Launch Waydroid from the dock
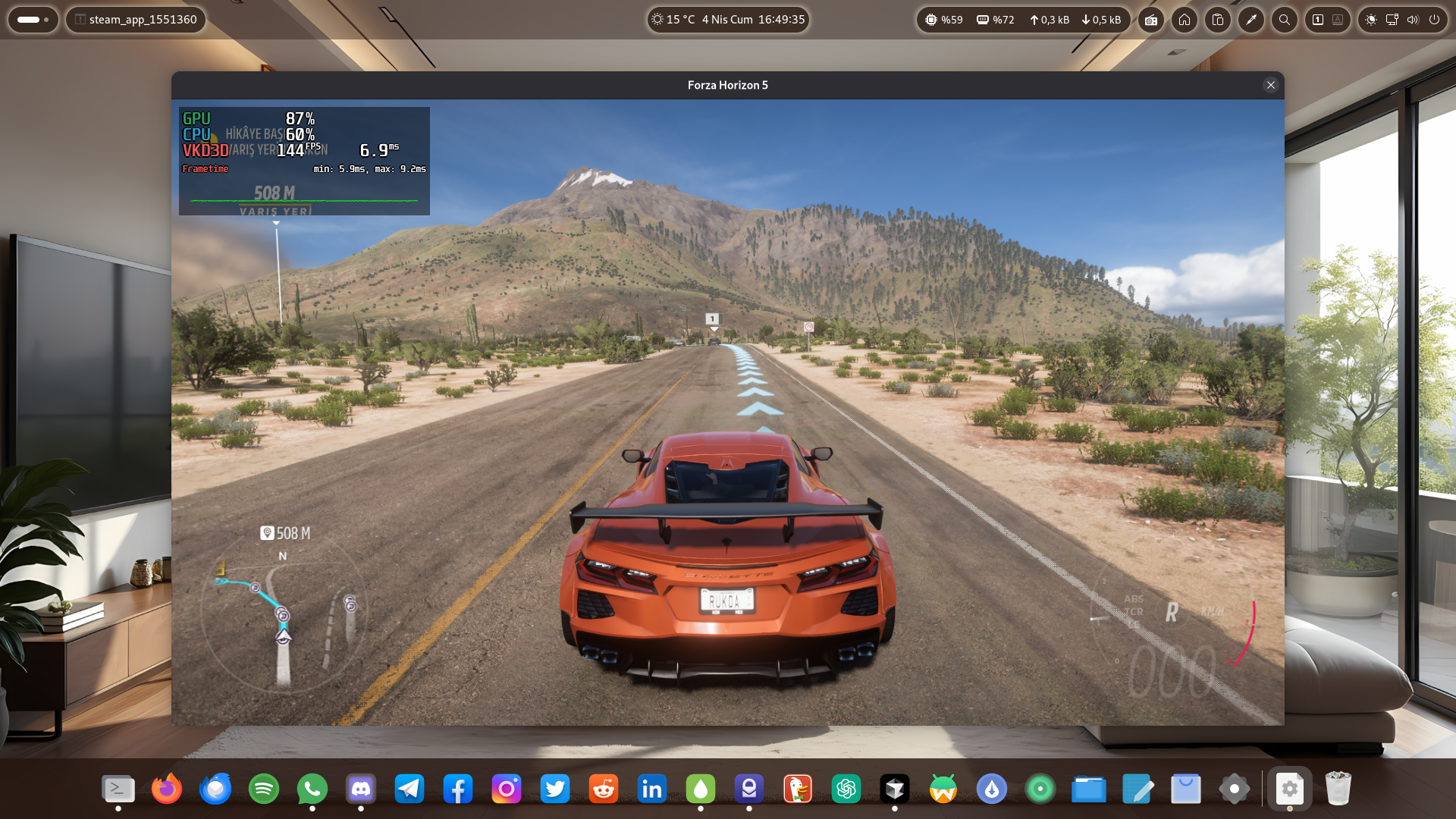The image size is (1456, 819). pos(943,789)
